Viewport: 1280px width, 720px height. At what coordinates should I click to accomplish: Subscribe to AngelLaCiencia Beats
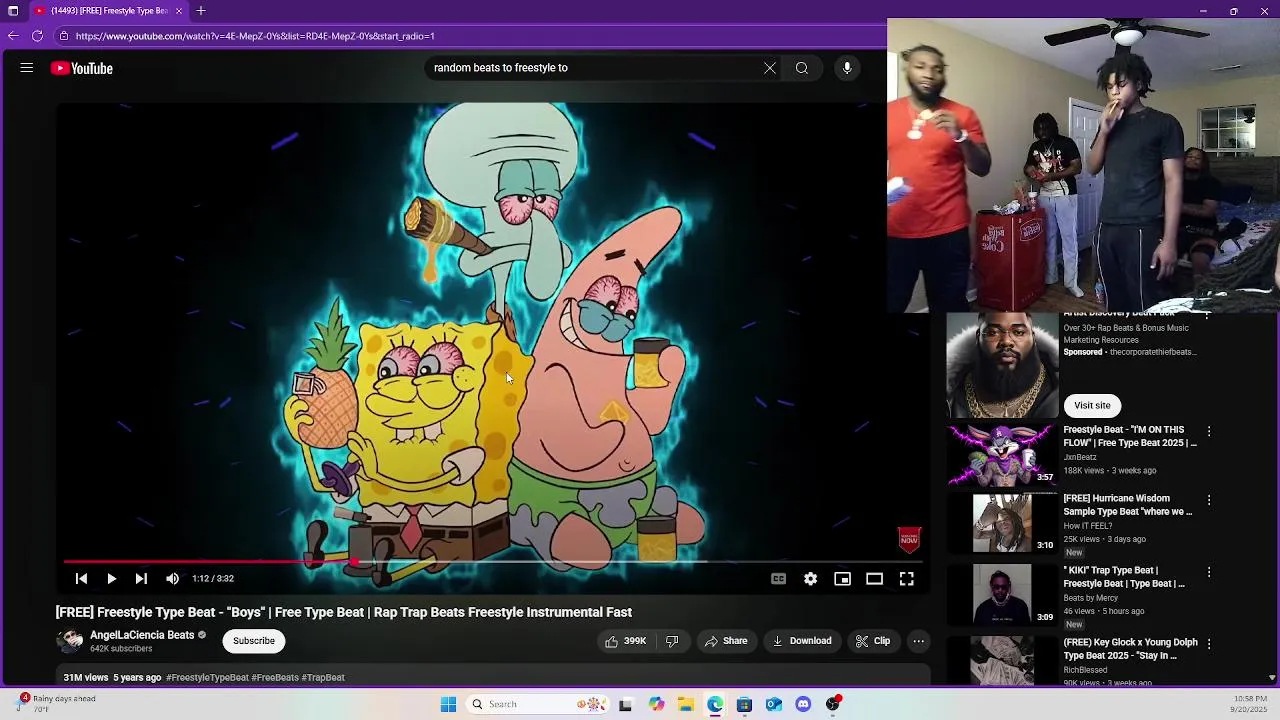pyautogui.click(x=254, y=641)
